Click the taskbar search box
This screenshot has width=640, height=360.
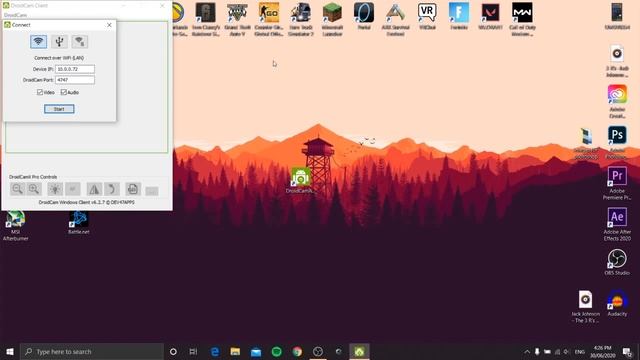pyautogui.click(x=92, y=351)
